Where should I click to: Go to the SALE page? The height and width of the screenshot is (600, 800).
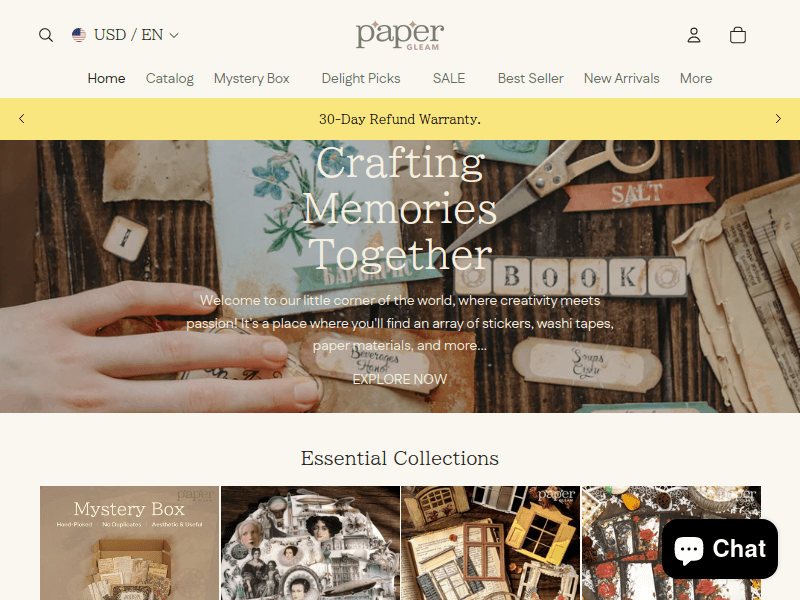pos(449,79)
